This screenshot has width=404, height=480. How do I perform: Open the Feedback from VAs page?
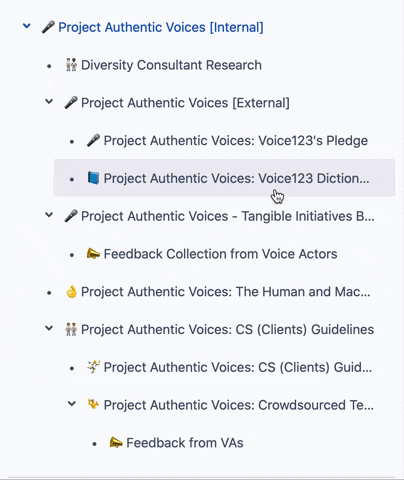click(185, 443)
